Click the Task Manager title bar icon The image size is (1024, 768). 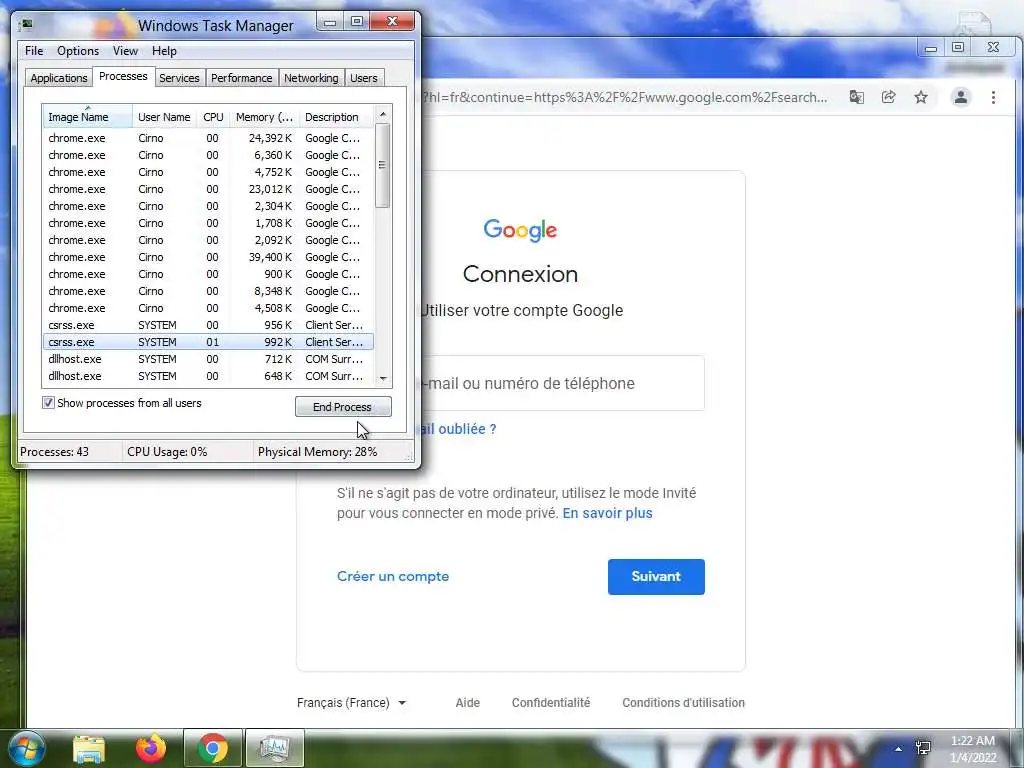(x=26, y=25)
